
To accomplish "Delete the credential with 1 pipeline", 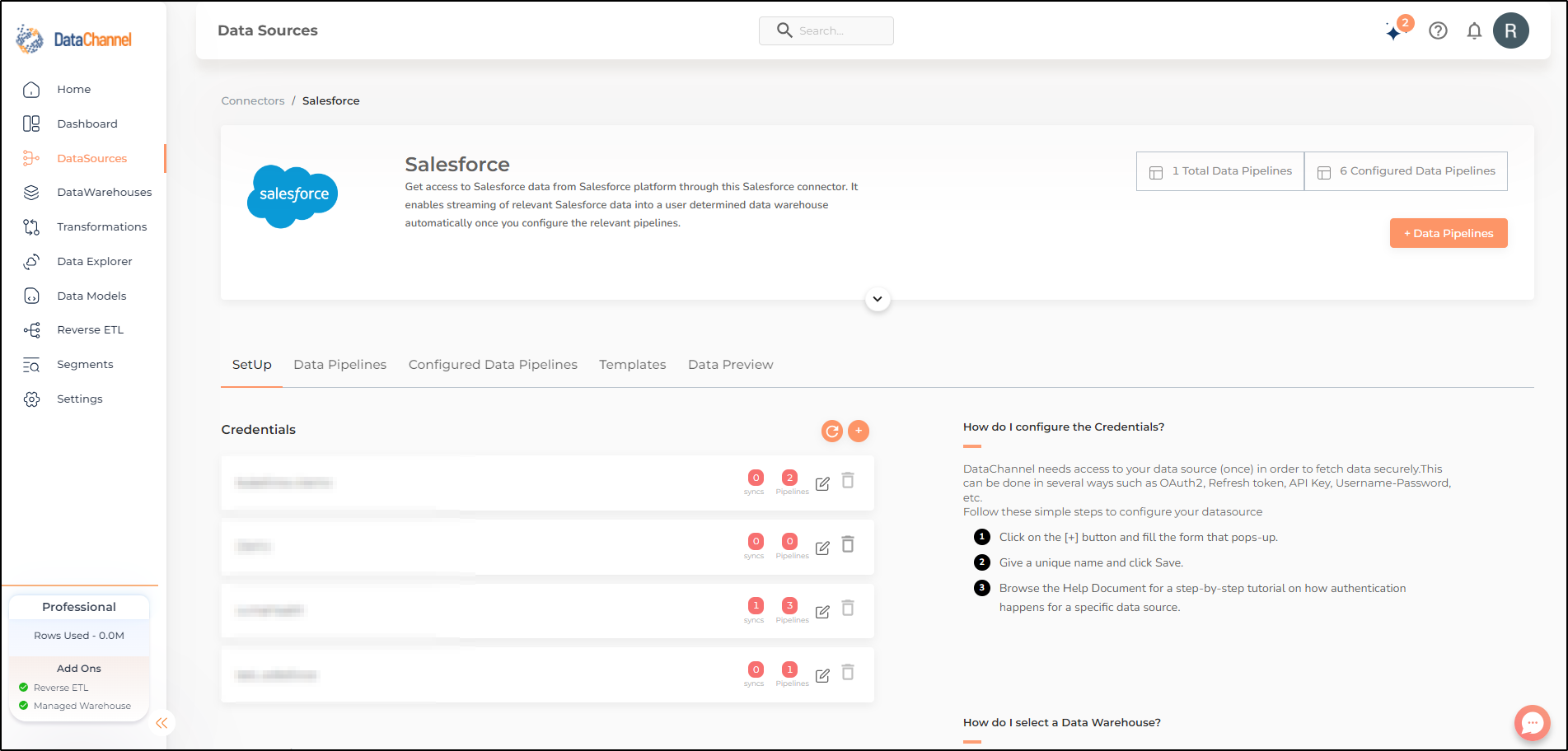I will click(x=848, y=673).
